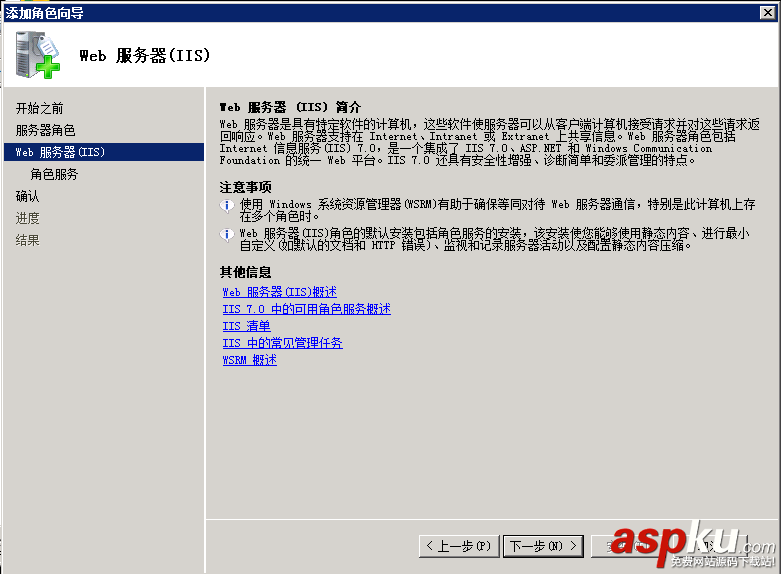Click the Web 服务器 (IIS) 简介 heading

click(290, 107)
